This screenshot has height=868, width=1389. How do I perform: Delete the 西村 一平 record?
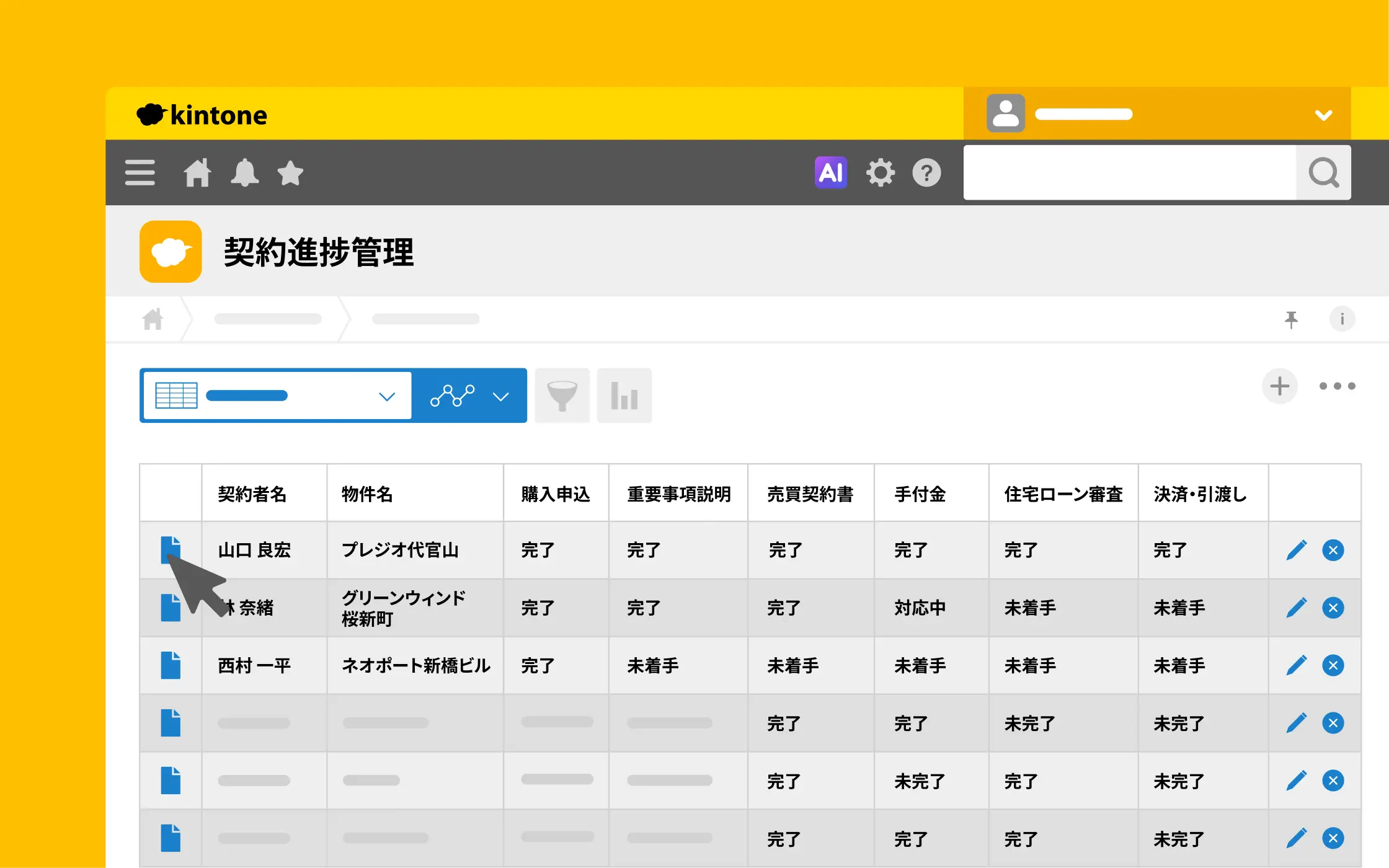pos(1333,665)
